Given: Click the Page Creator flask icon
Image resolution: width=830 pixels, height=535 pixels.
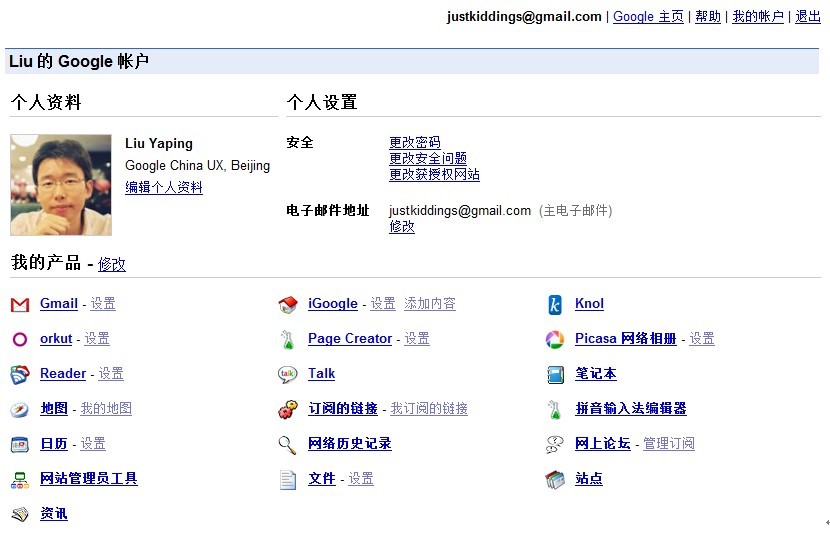Looking at the screenshot, I should pyautogui.click(x=288, y=339).
